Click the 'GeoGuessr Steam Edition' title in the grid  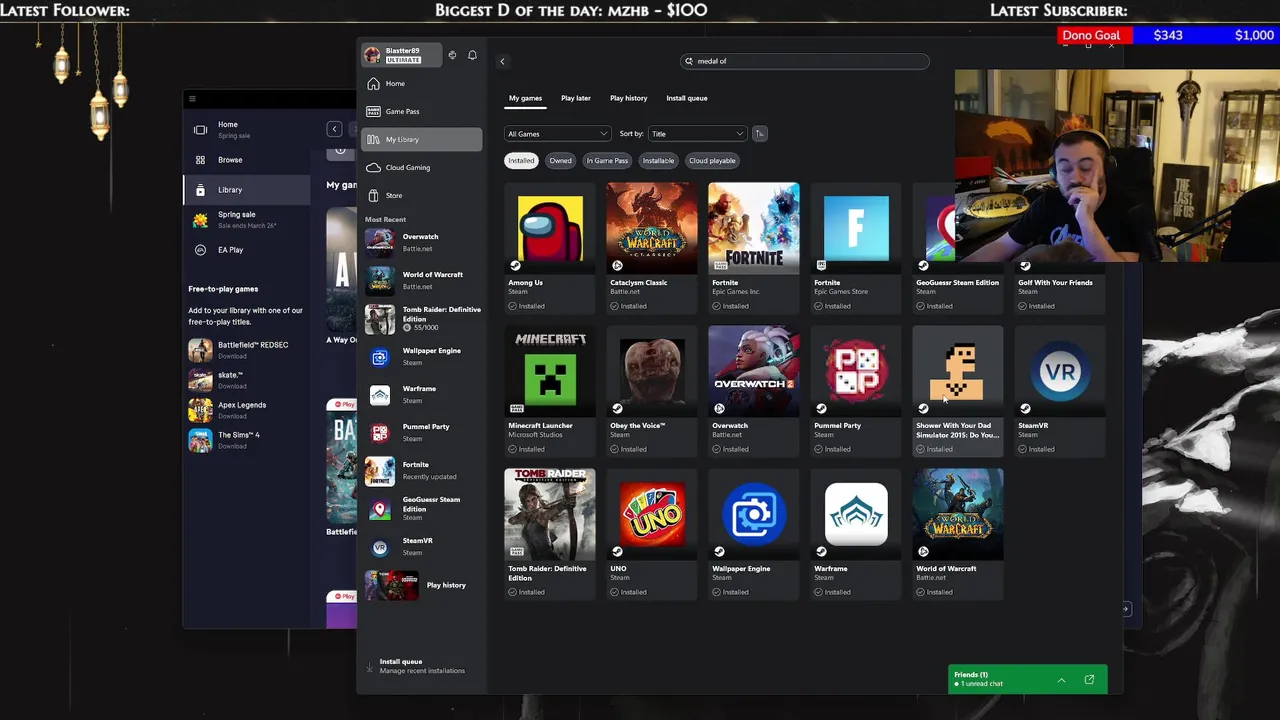[x=957, y=283]
